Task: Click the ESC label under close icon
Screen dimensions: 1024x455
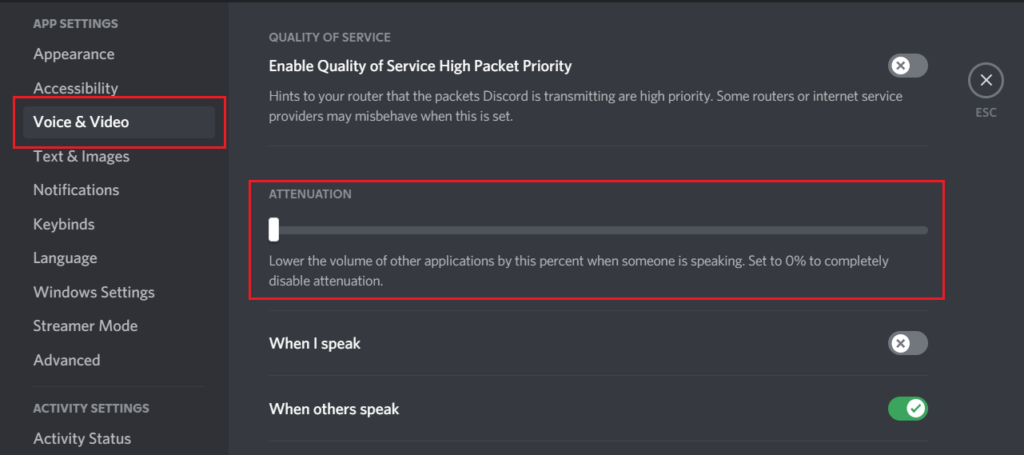Action: point(986,113)
